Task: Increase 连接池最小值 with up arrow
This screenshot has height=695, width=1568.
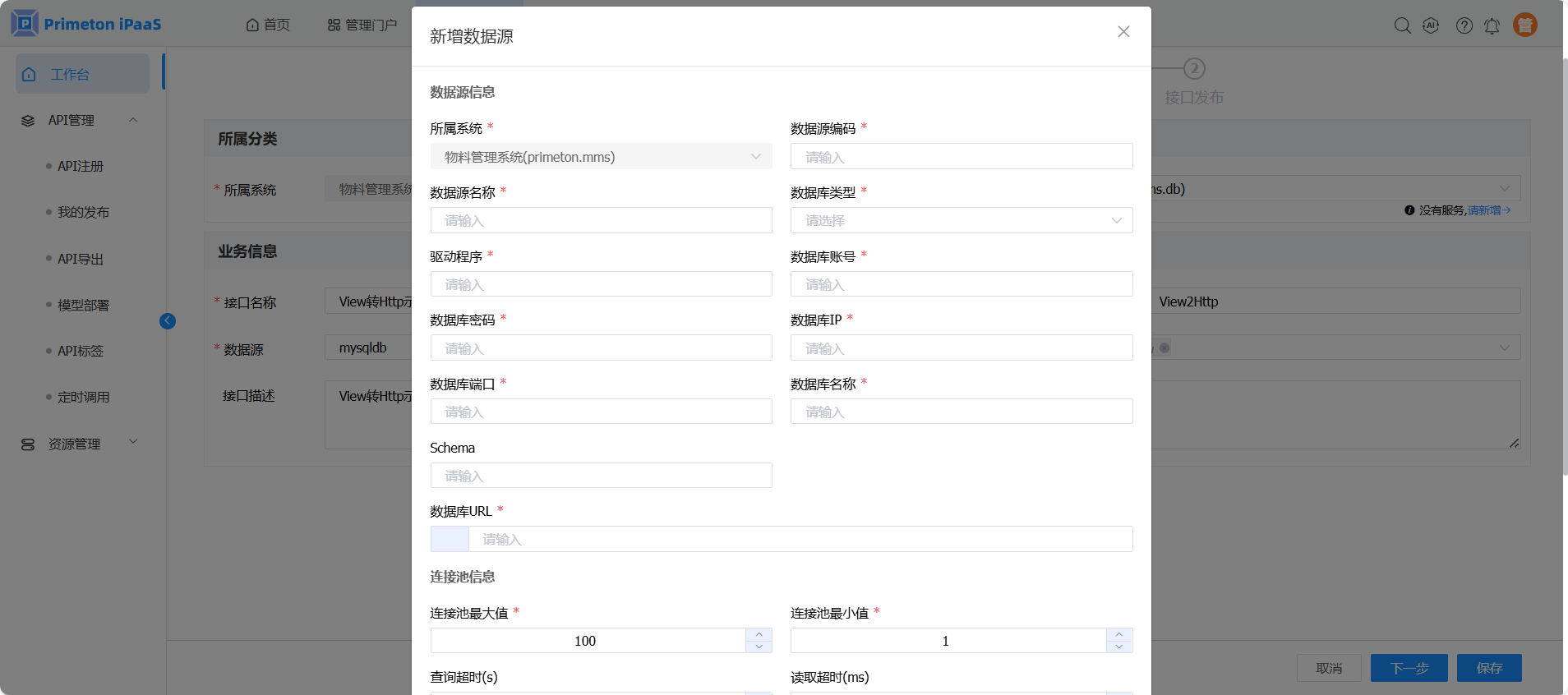Action: click(x=1118, y=634)
